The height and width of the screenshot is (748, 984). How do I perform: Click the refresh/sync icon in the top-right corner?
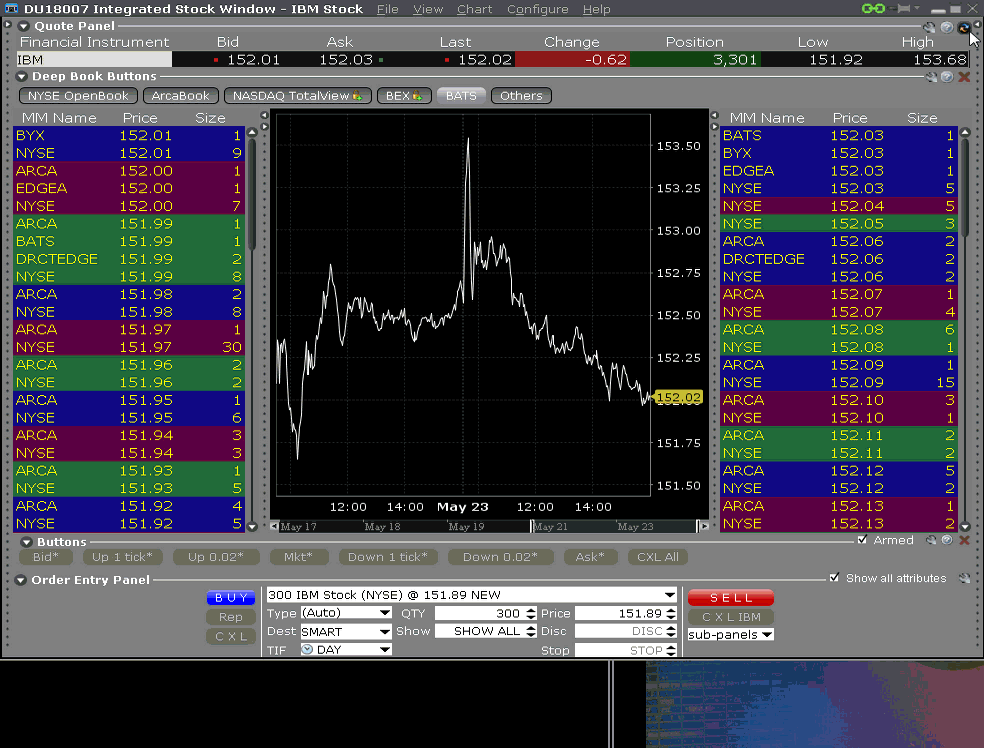pyautogui.click(x=963, y=28)
